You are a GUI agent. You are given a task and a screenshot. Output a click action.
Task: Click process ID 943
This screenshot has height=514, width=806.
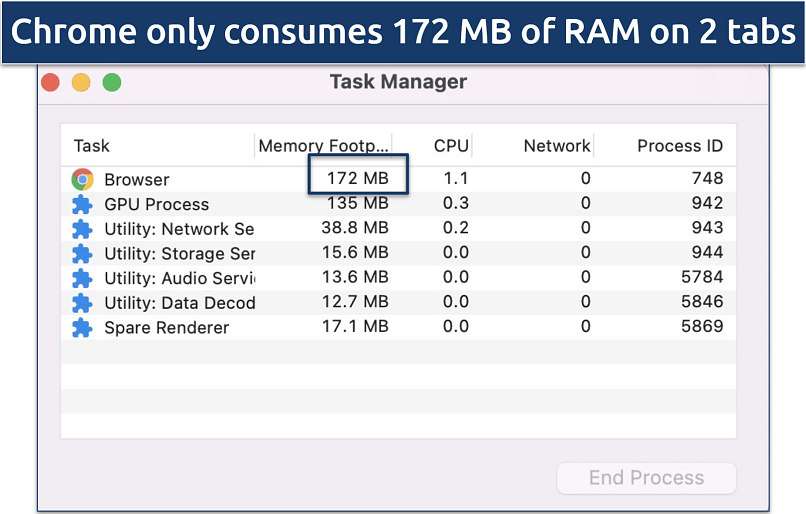coord(707,228)
